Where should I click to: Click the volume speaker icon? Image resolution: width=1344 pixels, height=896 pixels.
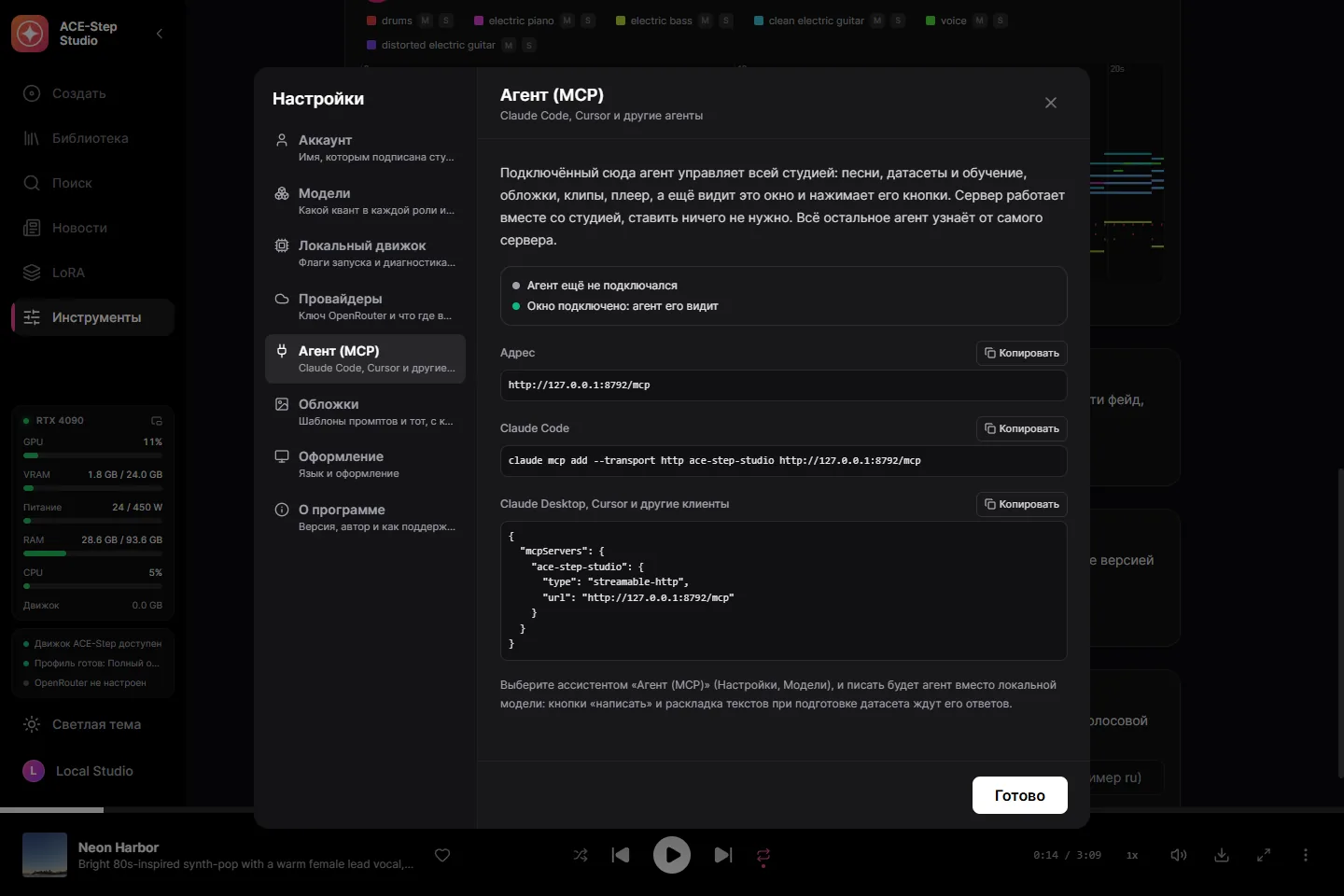(x=1179, y=855)
